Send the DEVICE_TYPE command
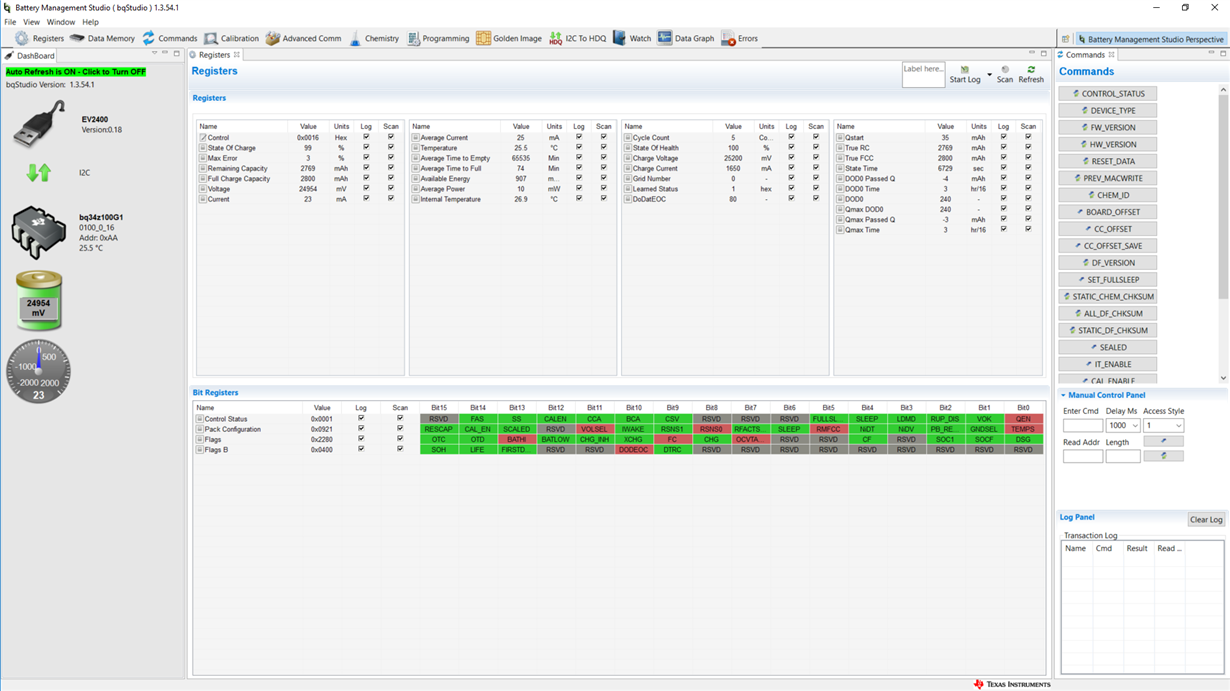 pos(1108,111)
